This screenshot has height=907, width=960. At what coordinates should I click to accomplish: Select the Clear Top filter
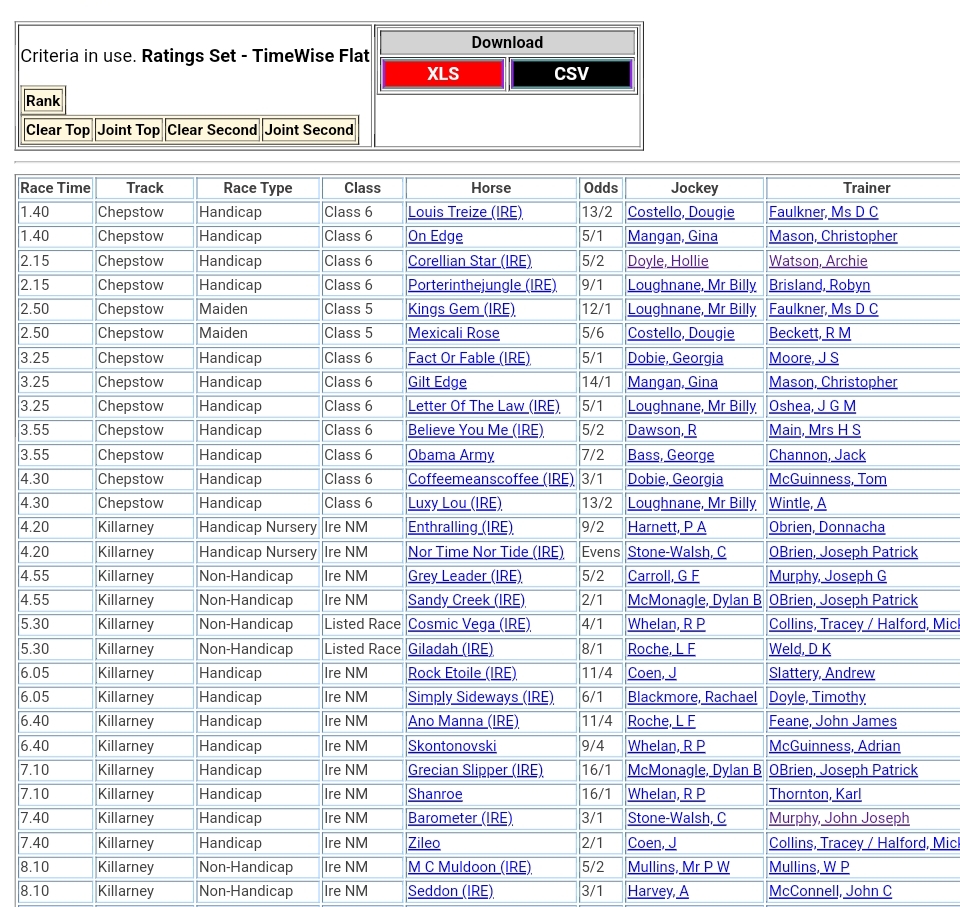[x=58, y=130]
